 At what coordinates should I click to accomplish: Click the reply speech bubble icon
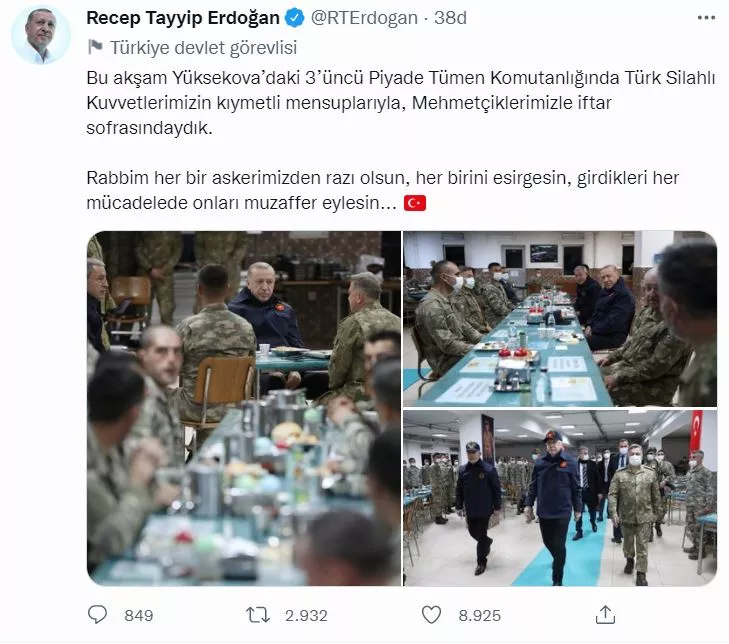pyautogui.click(x=98, y=615)
